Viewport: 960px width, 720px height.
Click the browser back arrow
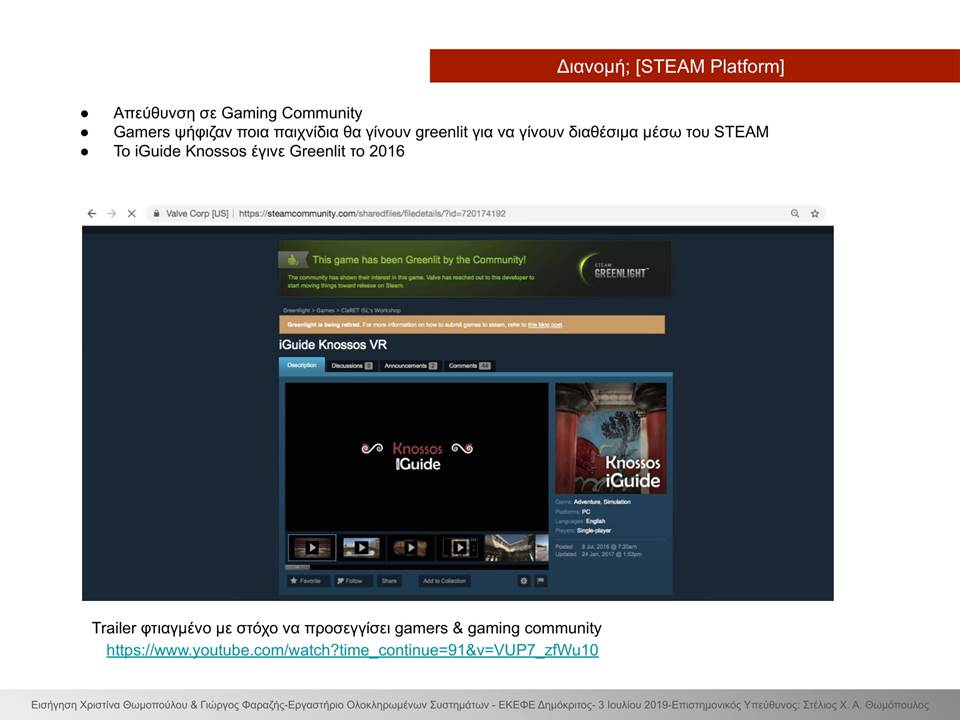coord(92,214)
